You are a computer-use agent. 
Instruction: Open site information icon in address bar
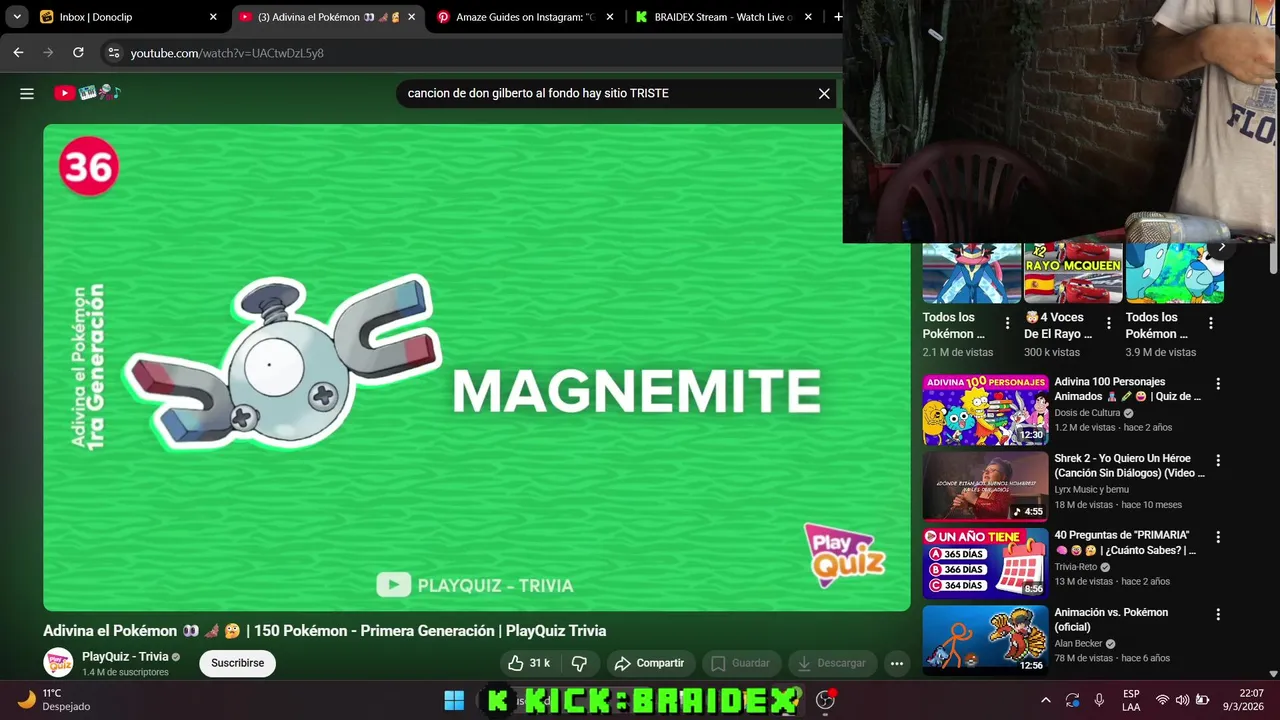(x=113, y=53)
